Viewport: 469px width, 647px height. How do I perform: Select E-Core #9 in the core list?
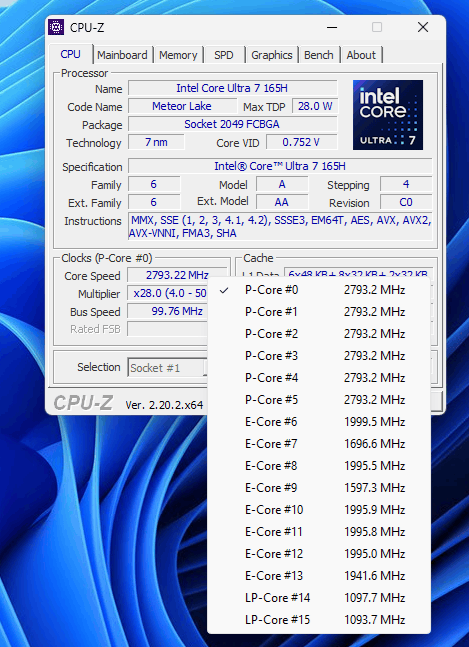click(x=319, y=488)
